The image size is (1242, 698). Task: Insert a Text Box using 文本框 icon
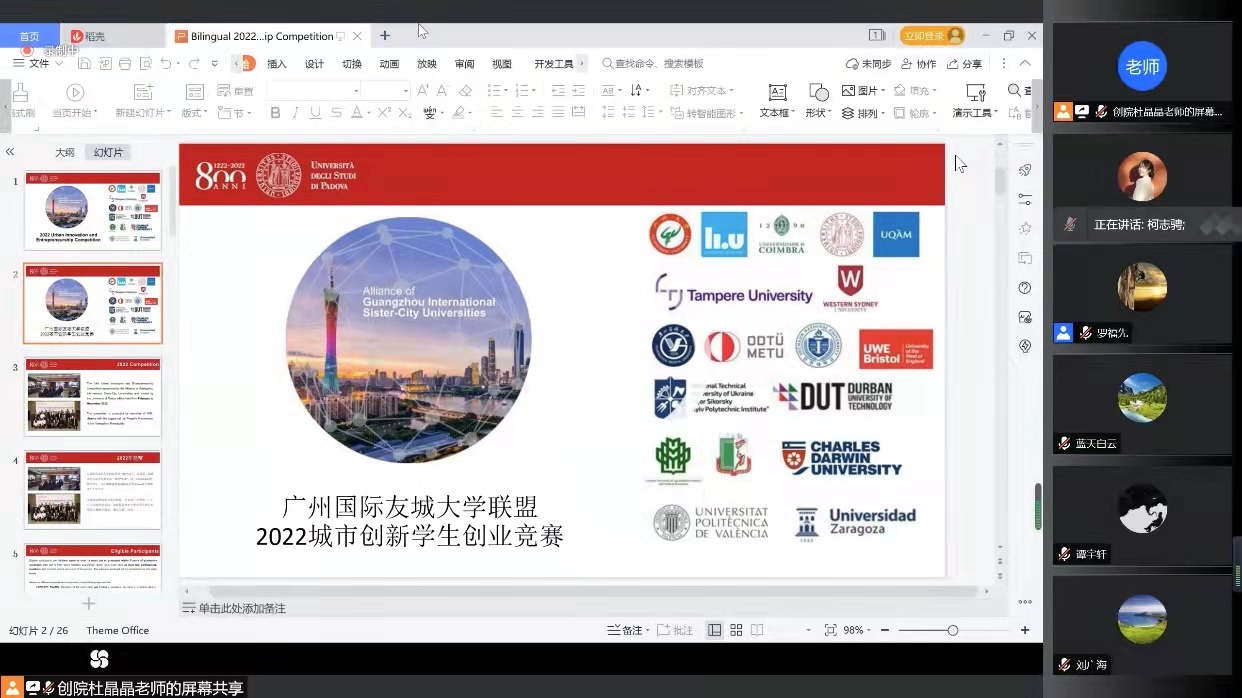pyautogui.click(x=776, y=92)
